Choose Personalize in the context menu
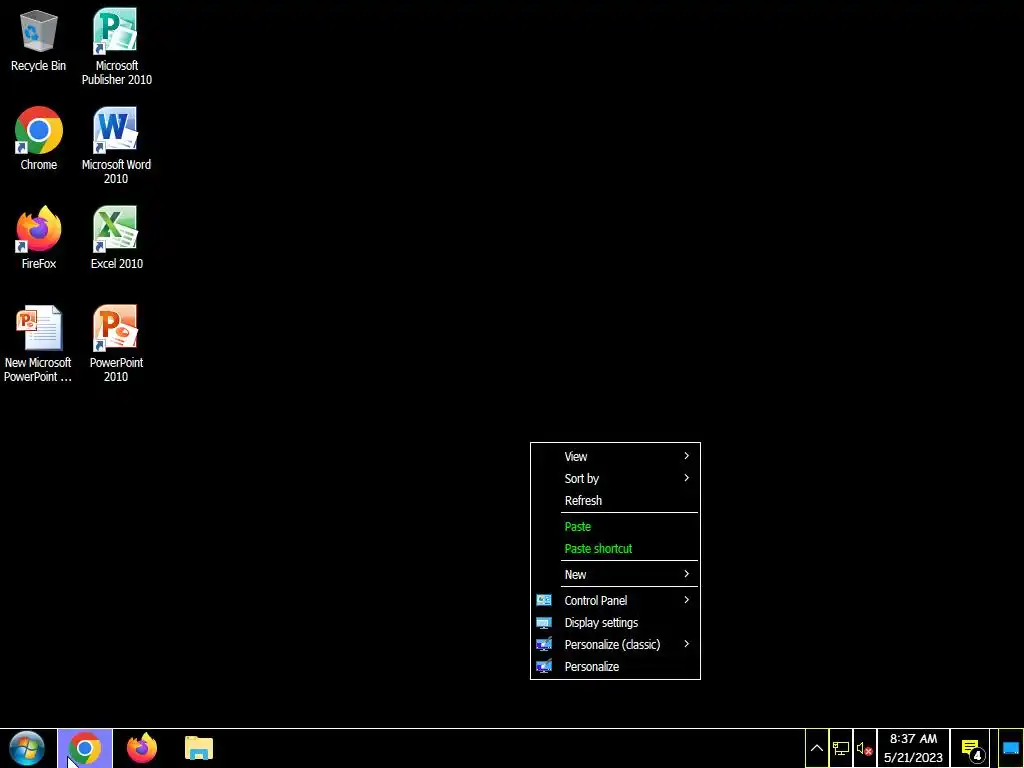 point(615,667)
